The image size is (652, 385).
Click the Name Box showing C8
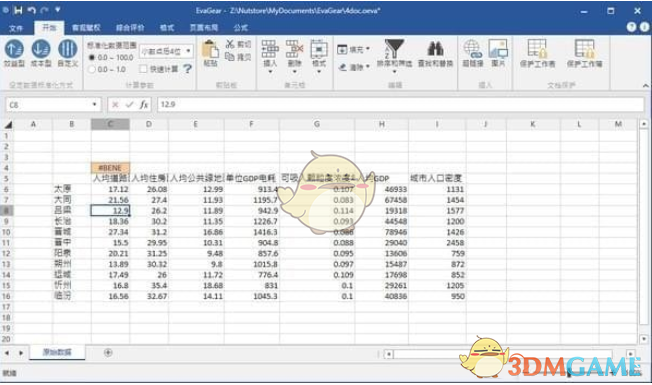[x=48, y=105]
